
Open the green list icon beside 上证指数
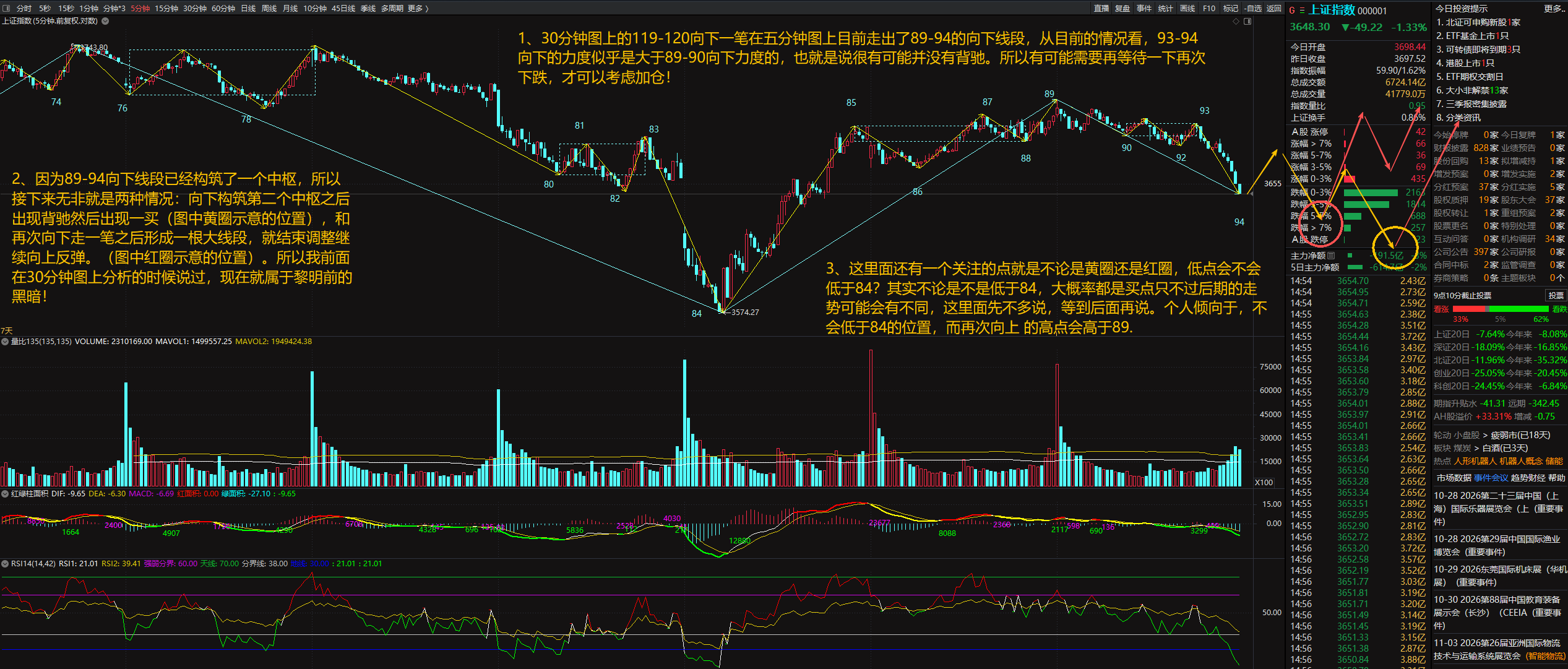click(1302, 11)
